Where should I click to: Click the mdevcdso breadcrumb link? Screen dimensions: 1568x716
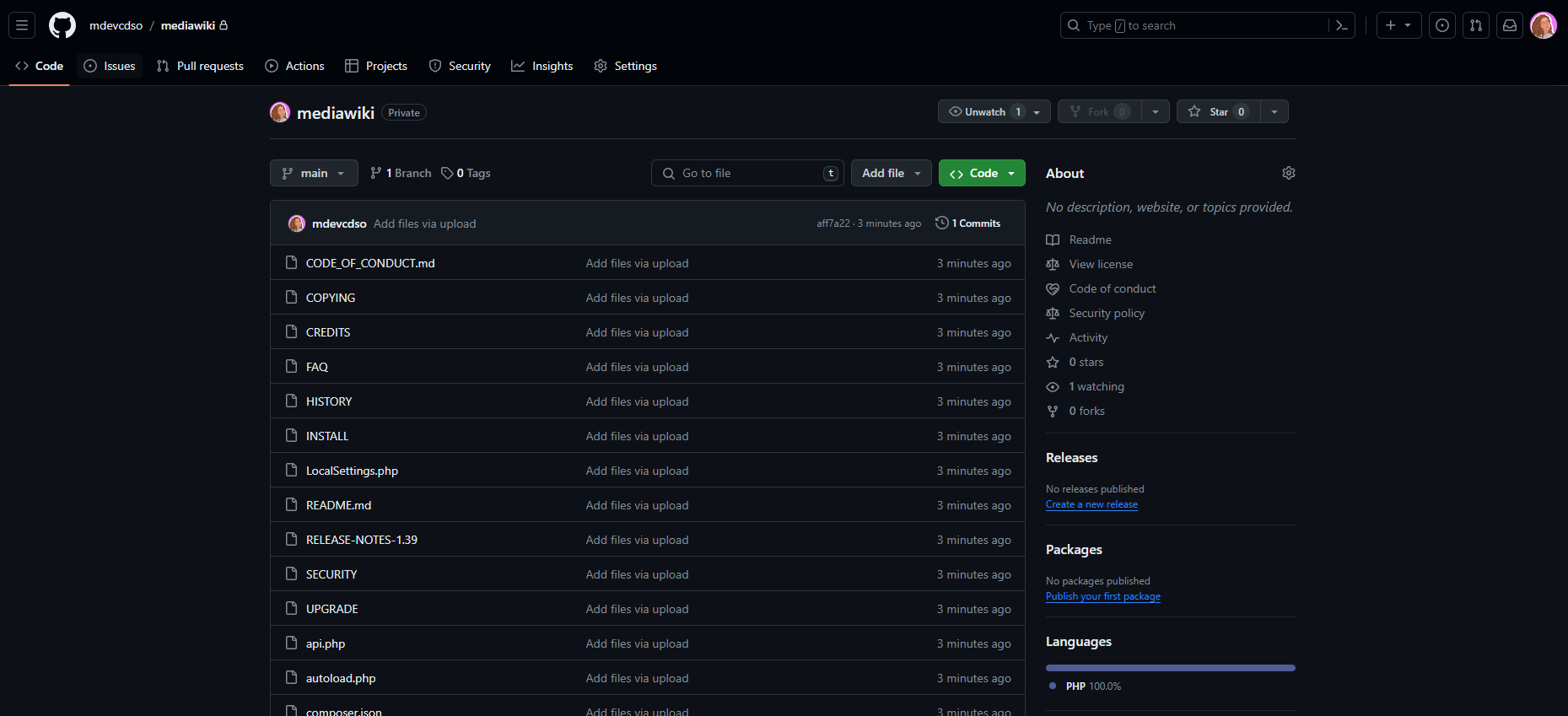(x=116, y=25)
